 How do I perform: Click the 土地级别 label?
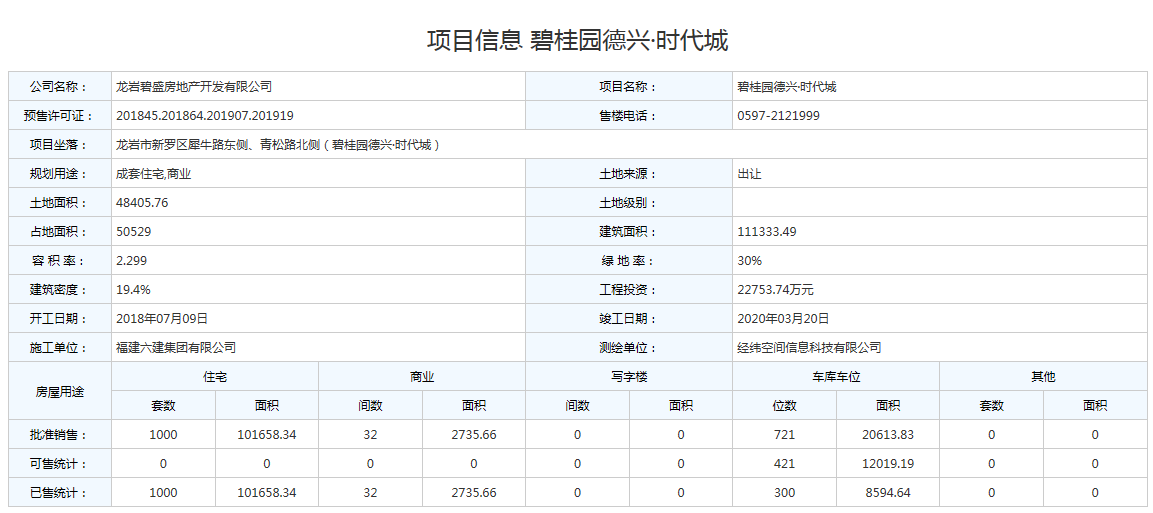[627, 203]
